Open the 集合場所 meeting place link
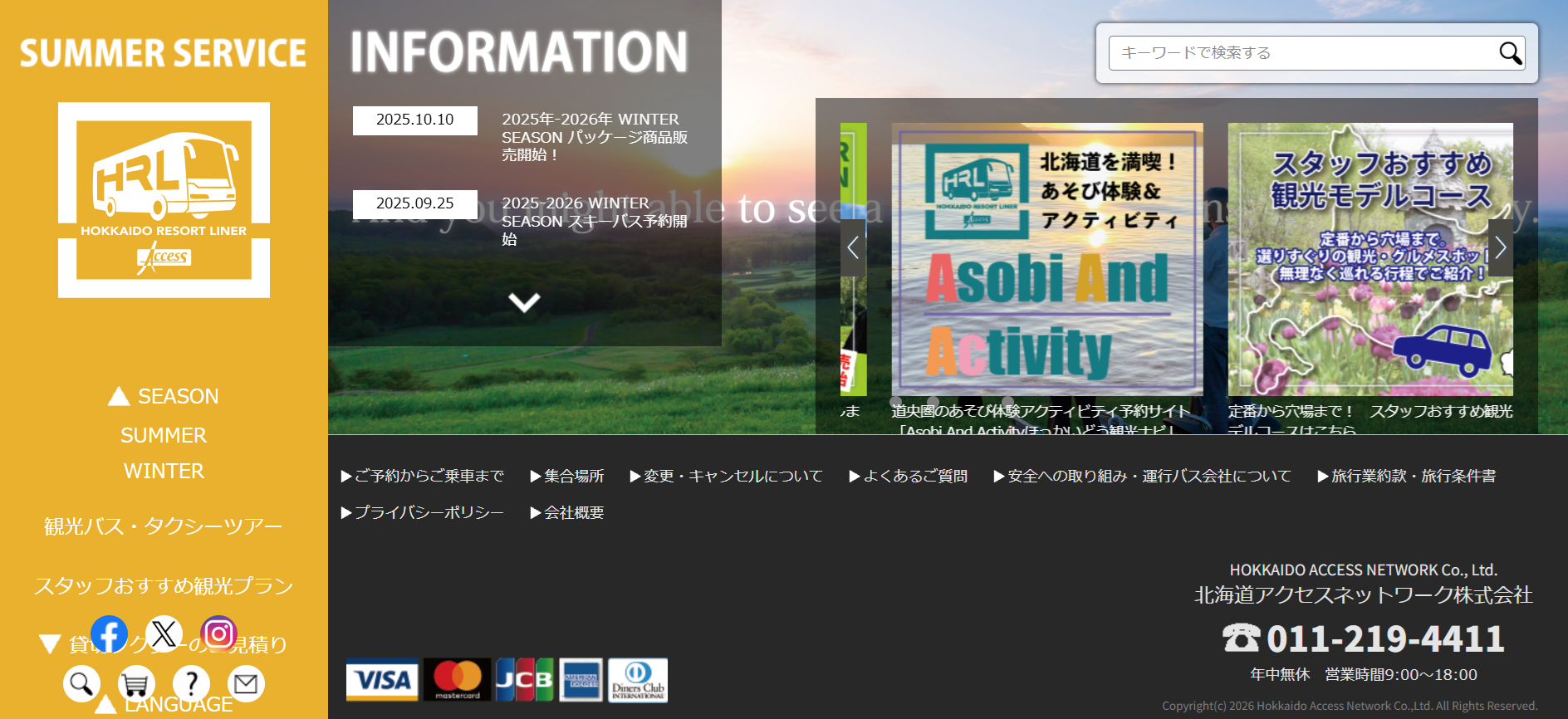 (x=567, y=477)
